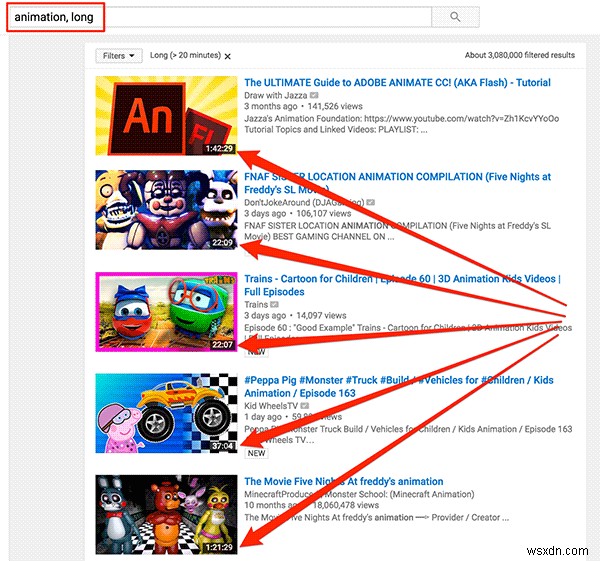Click the '3 days ago • 106,107 views' text
The width and height of the screenshot is (600, 561).
[x=297, y=214]
